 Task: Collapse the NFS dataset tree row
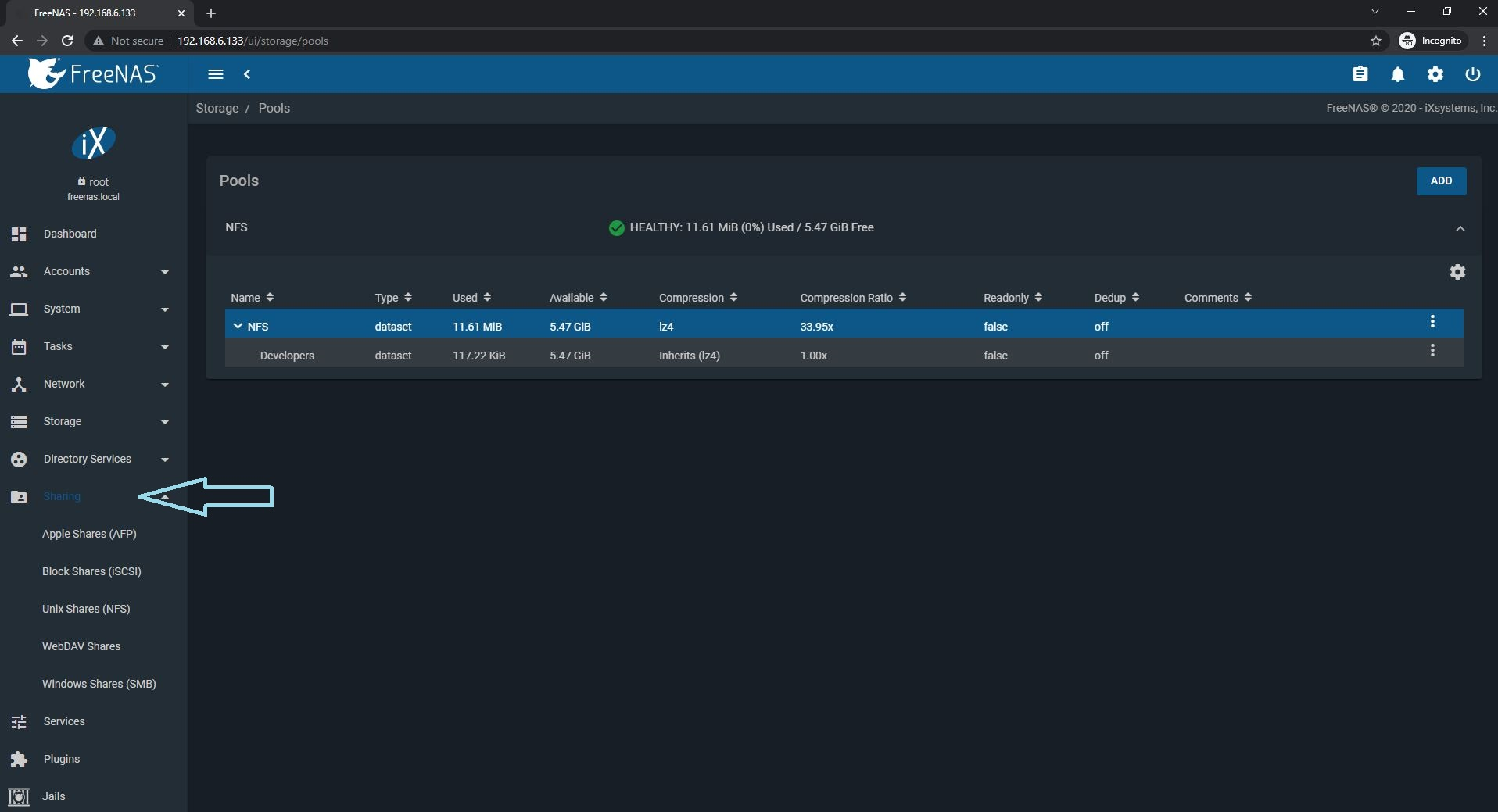point(238,326)
